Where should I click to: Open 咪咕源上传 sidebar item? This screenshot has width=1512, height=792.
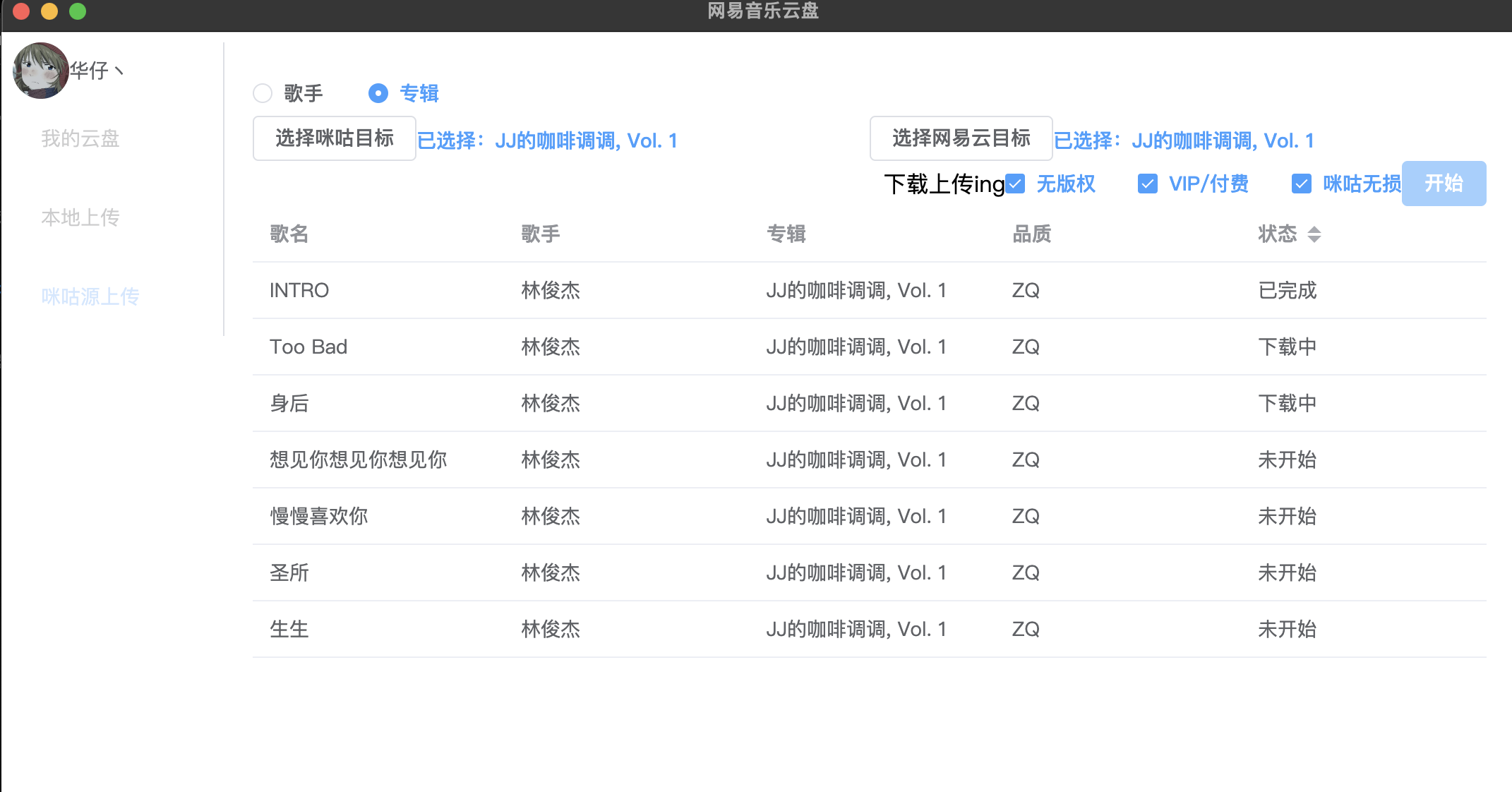click(x=90, y=296)
